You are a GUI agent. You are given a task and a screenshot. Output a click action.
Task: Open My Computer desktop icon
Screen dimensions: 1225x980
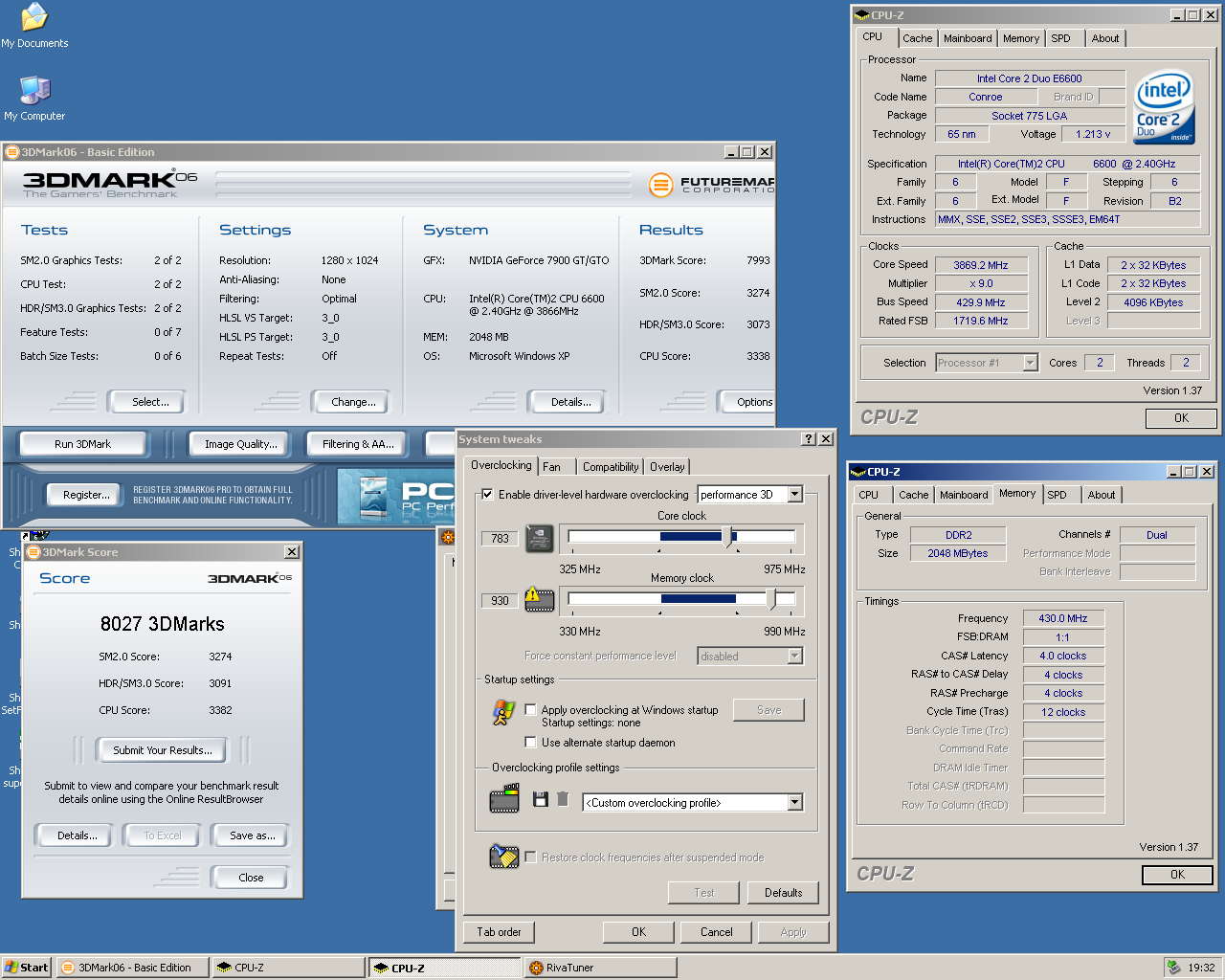coord(34,98)
